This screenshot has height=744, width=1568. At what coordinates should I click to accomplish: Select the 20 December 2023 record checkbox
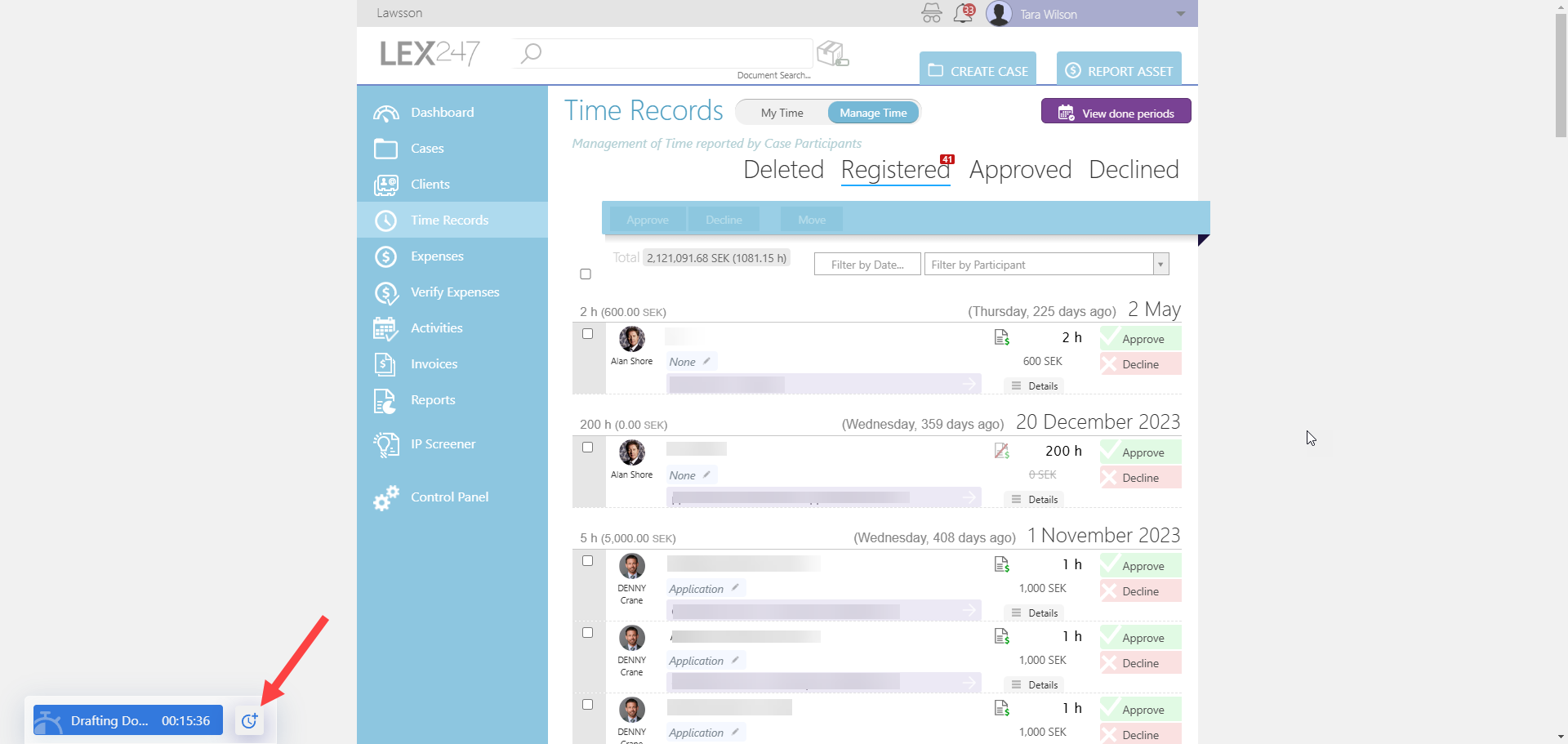(x=587, y=448)
